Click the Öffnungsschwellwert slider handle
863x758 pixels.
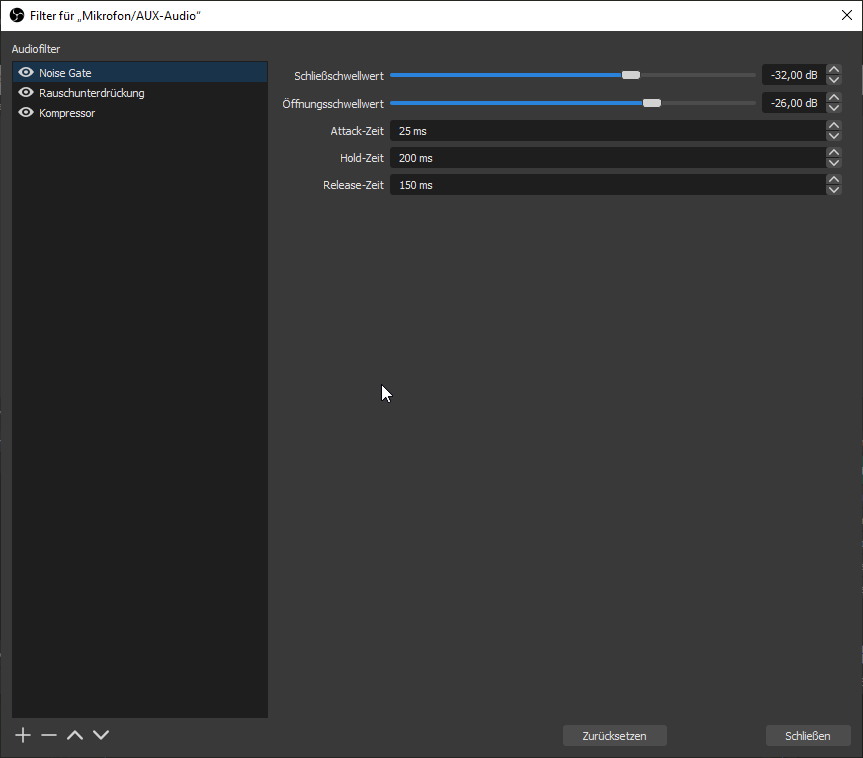click(x=652, y=103)
